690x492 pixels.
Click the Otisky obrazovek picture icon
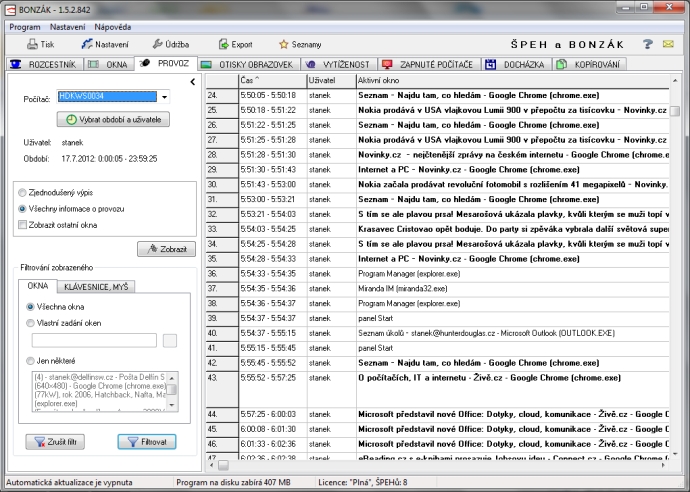(206, 65)
